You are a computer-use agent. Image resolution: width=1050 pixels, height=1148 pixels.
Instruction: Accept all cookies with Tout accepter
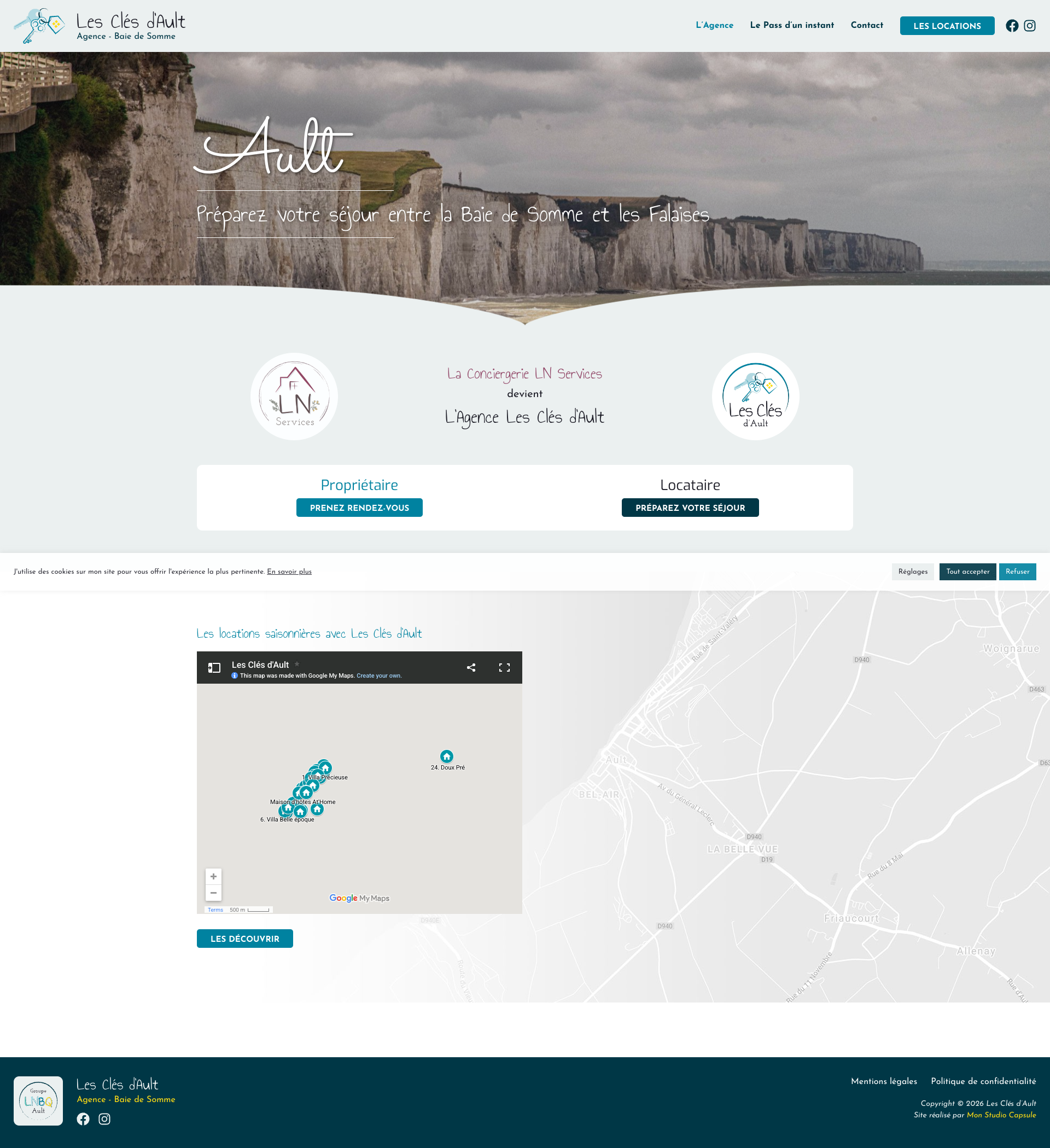coord(968,572)
